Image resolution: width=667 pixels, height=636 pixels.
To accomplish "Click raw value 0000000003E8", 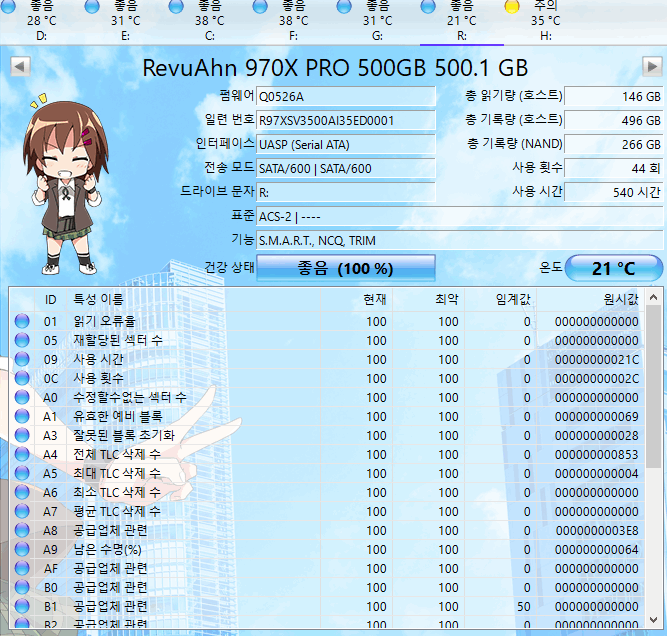I will (597, 530).
